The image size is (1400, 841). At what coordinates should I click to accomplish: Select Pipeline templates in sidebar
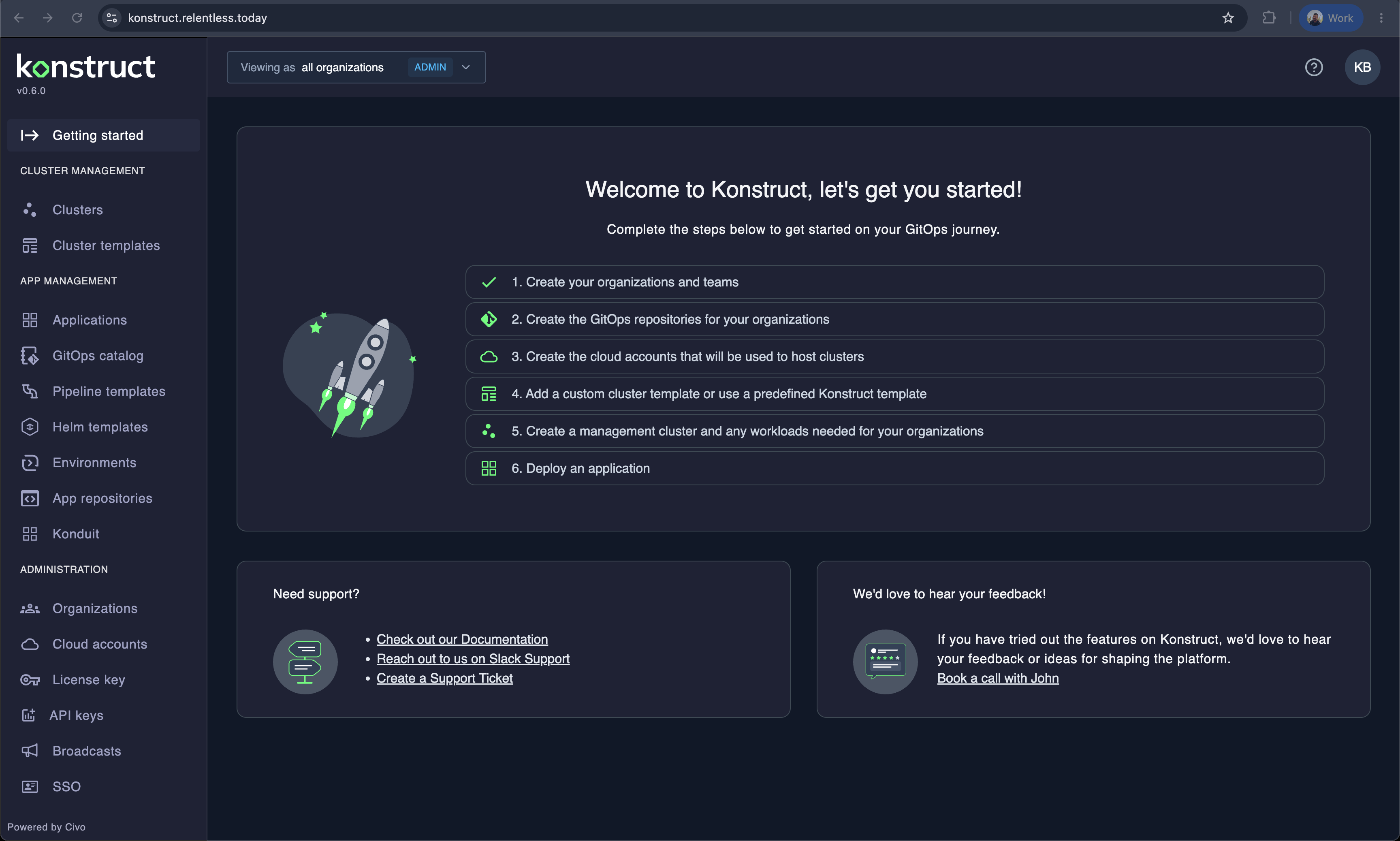[x=104, y=392]
